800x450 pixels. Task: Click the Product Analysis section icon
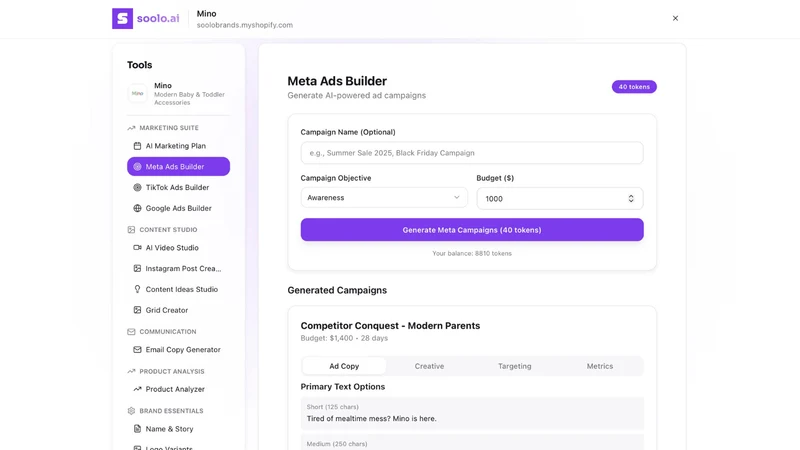coord(131,371)
